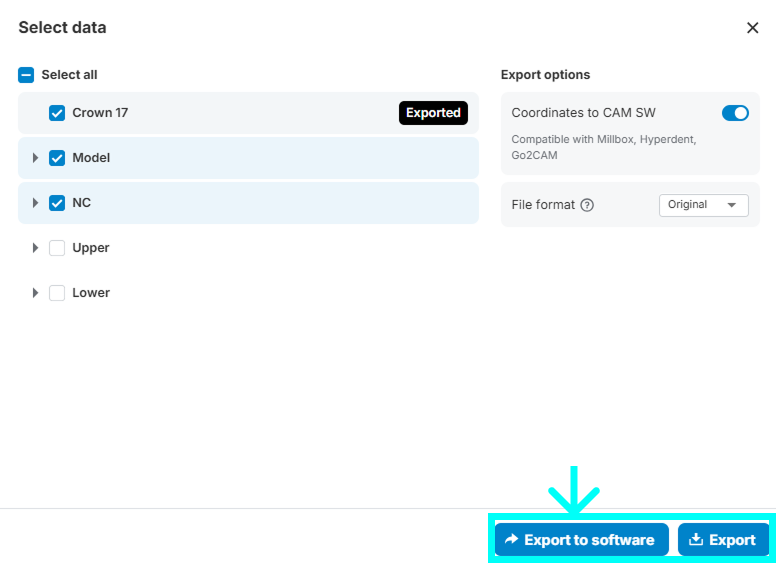Uncheck the NC checkbox
This screenshot has height=563, width=776.
[x=57, y=203]
